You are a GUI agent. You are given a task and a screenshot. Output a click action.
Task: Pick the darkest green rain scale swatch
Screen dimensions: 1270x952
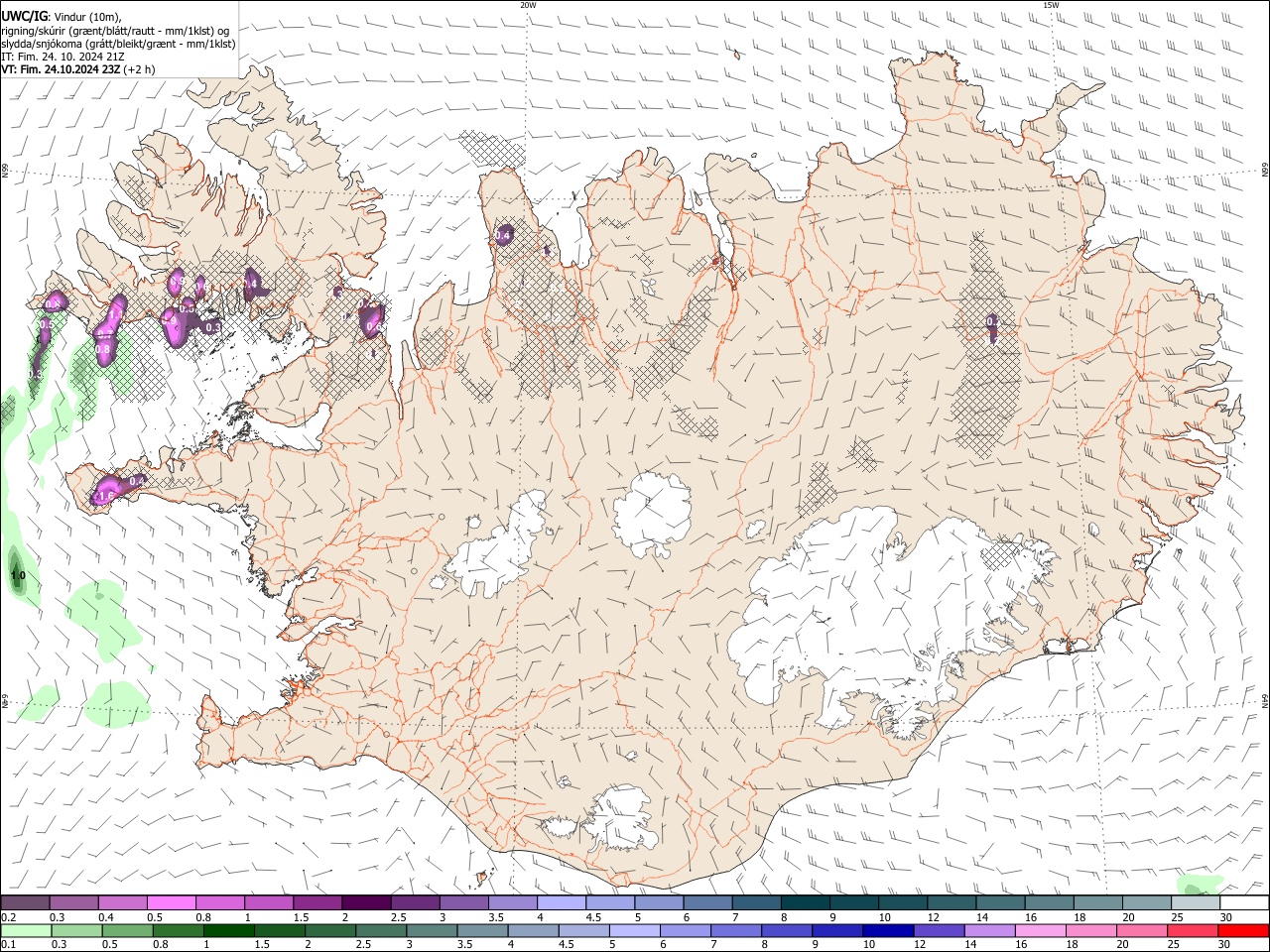point(229,931)
